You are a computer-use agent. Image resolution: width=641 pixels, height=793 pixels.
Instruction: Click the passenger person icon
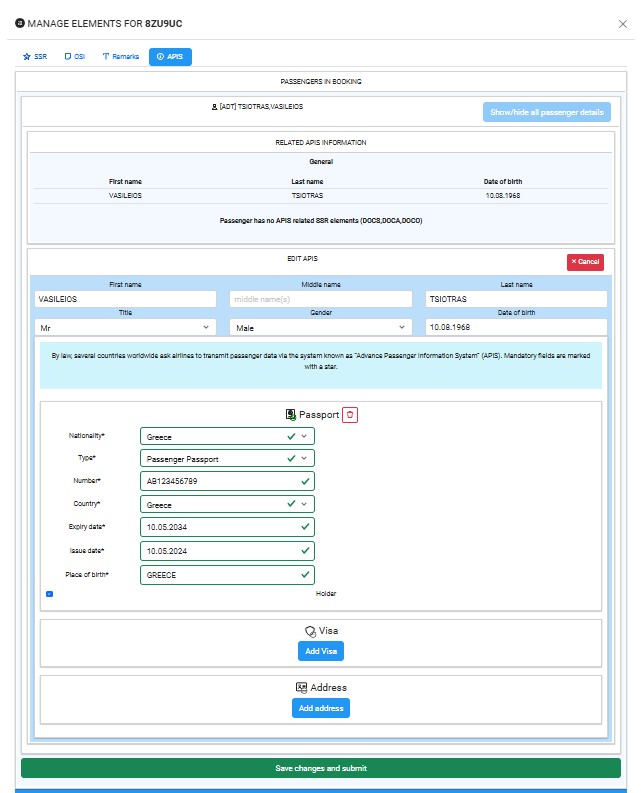[214, 107]
